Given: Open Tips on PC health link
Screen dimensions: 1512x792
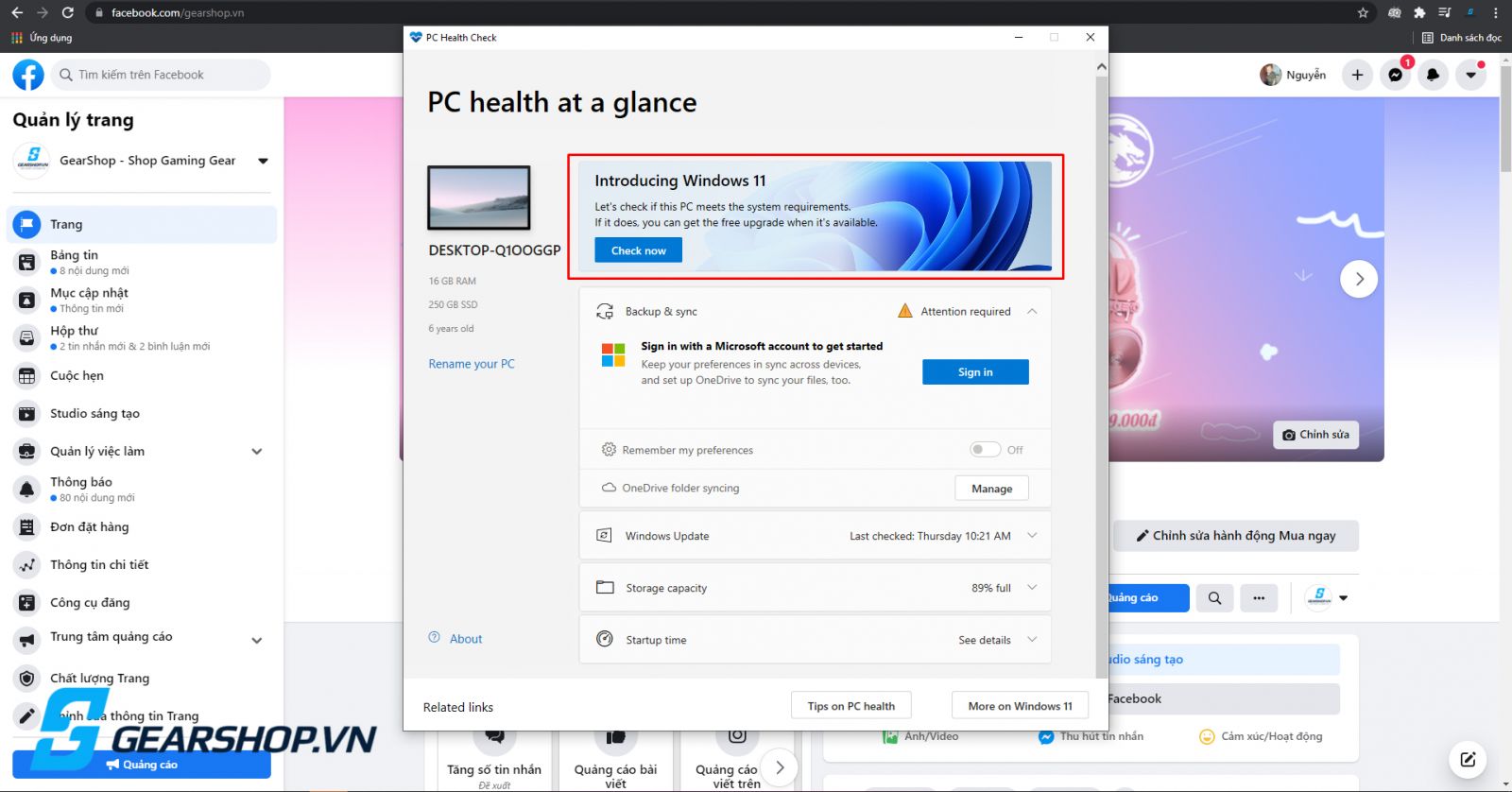Looking at the screenshot, I should click(x=850, y=706).
